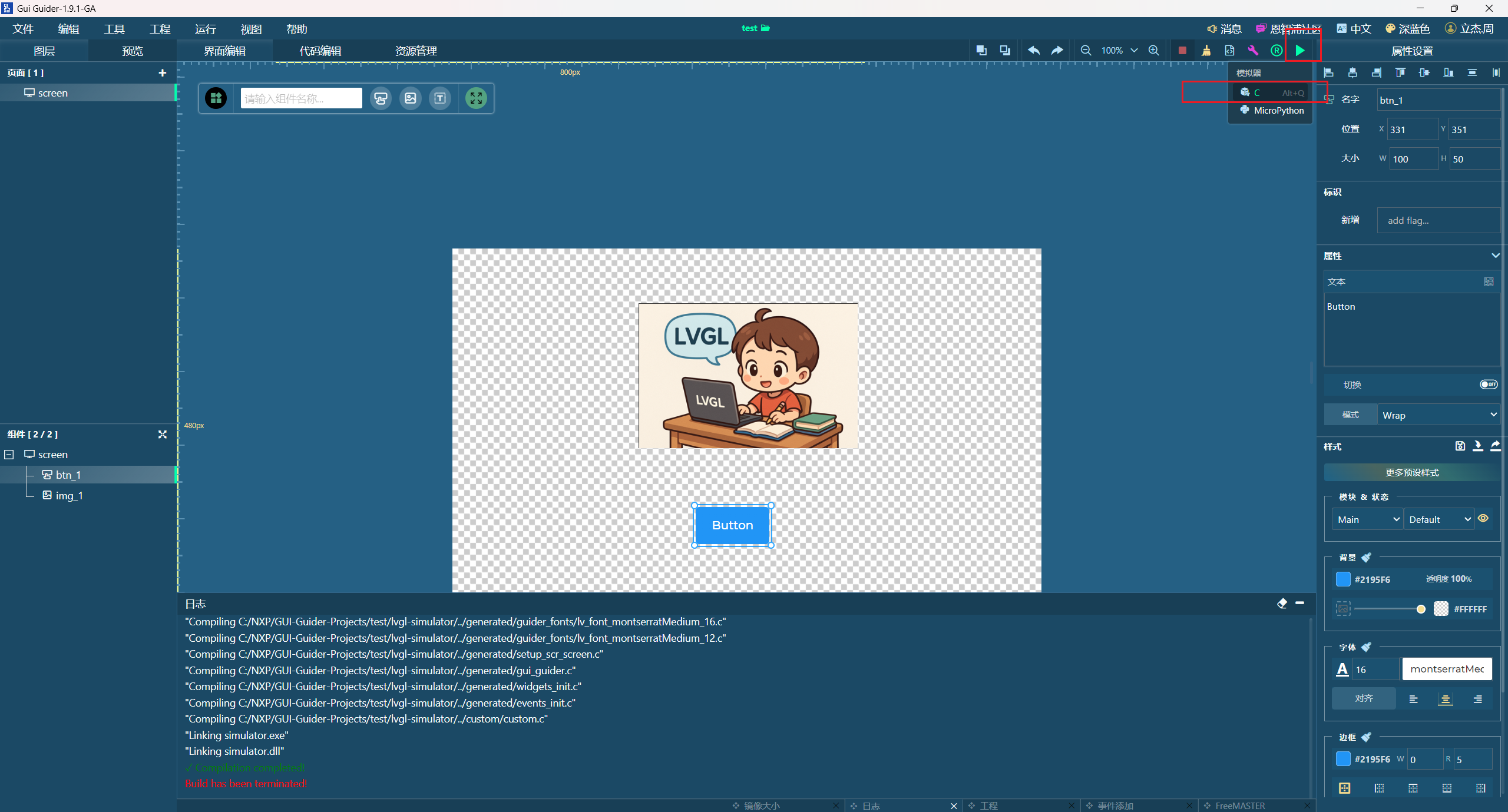The image size is (1508, 812).
Task: Zoom out with the minus magnifier
Action: (x=1086, y=51)
